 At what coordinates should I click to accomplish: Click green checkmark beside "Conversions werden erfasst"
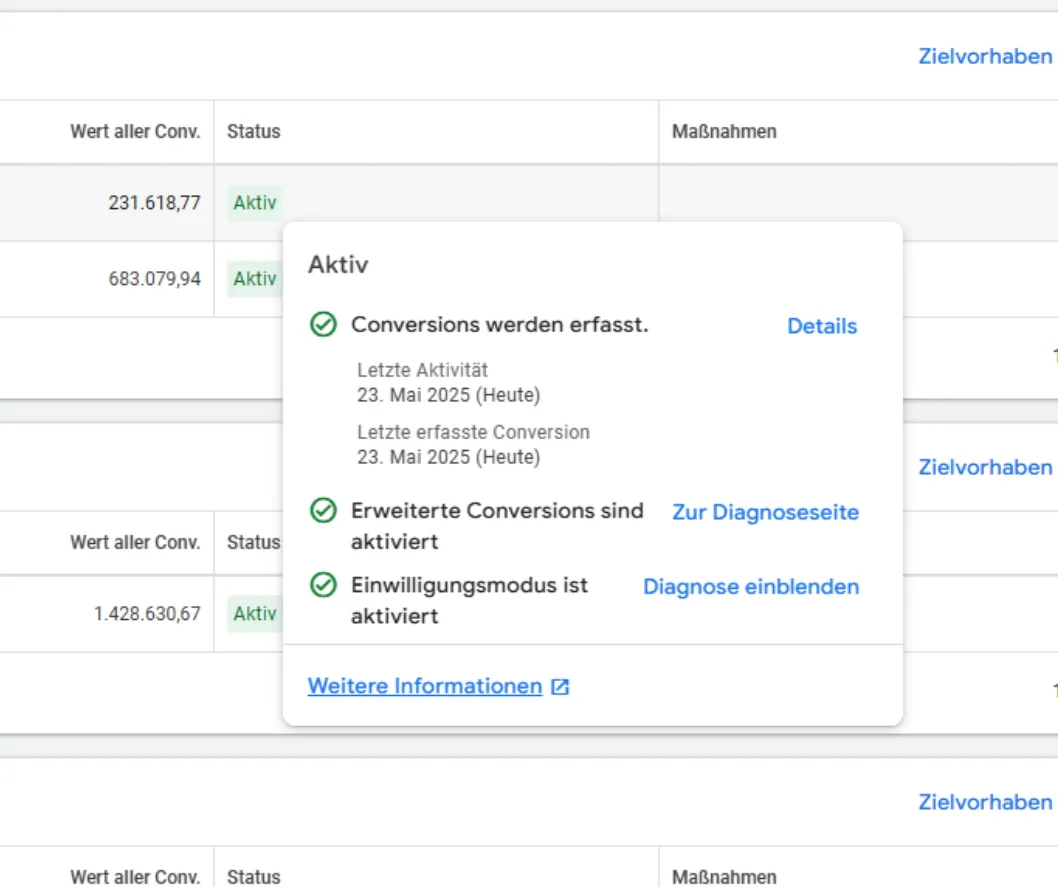tap(322, 325)
